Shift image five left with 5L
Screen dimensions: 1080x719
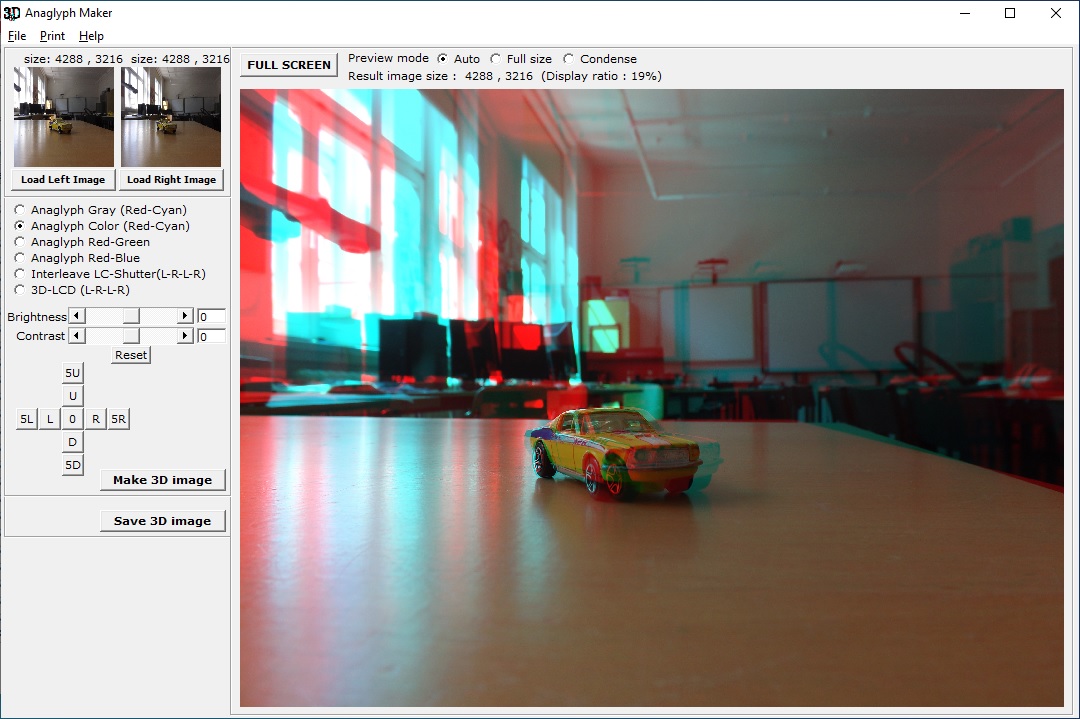[x=26, y=419]
